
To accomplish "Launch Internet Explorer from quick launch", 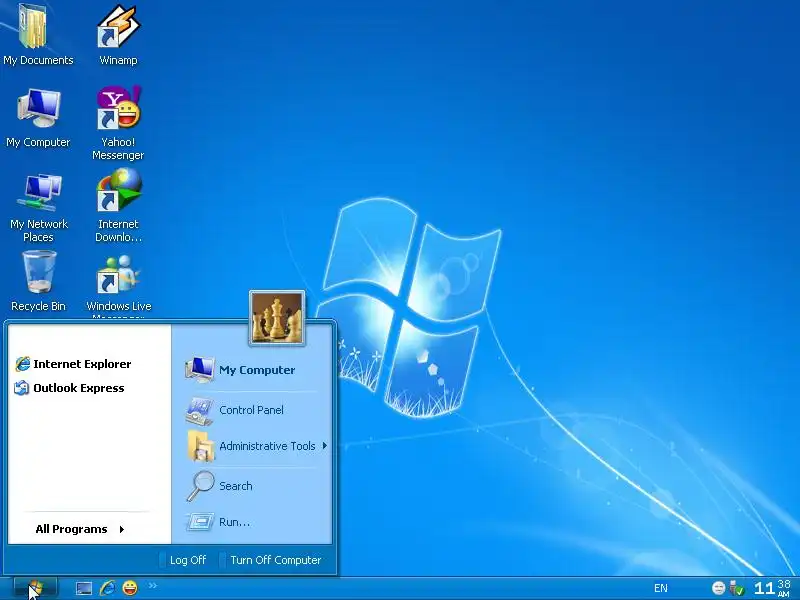I will [107, 588].
